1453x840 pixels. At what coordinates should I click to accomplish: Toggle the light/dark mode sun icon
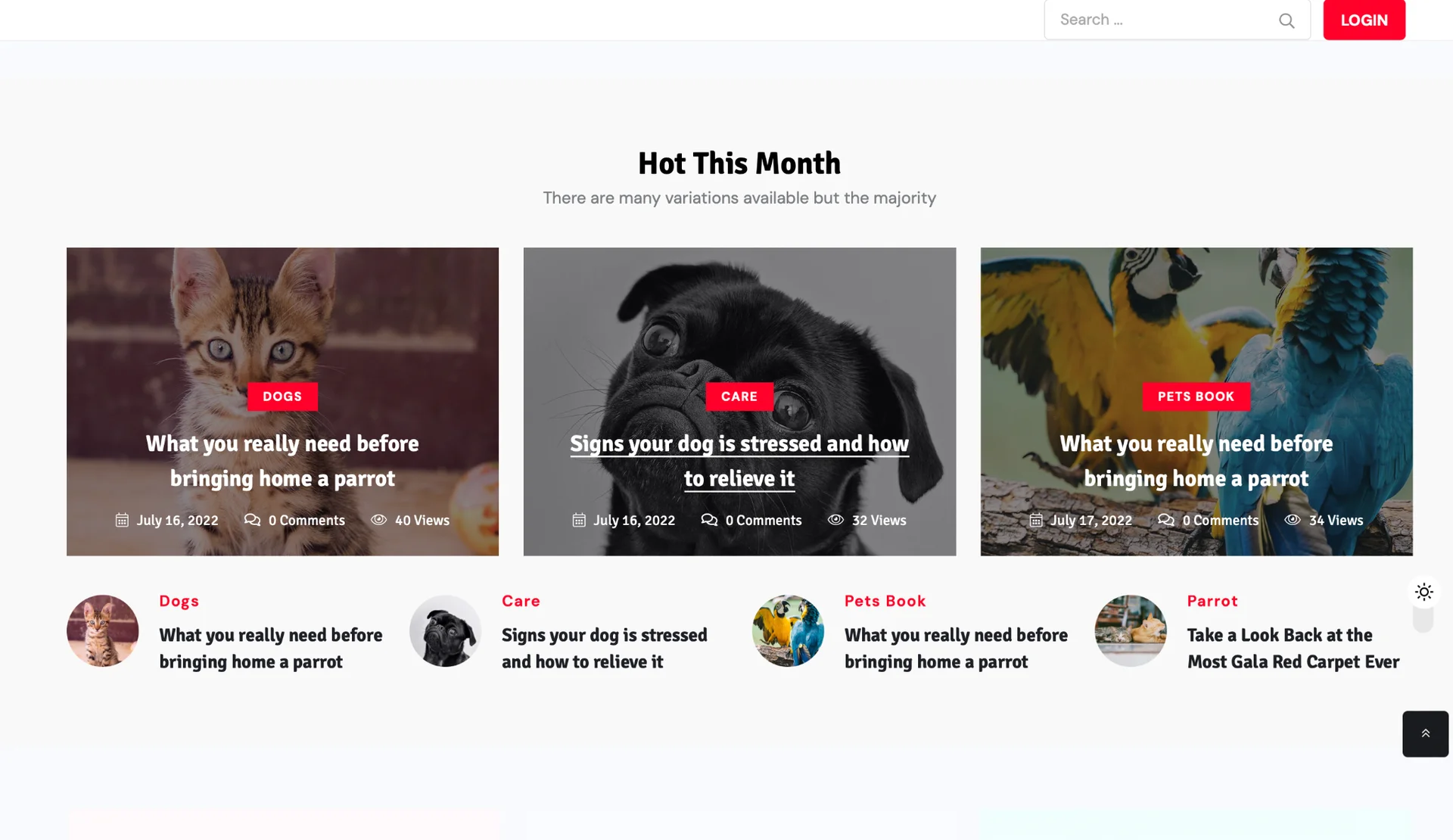(x=1423, y=592)
